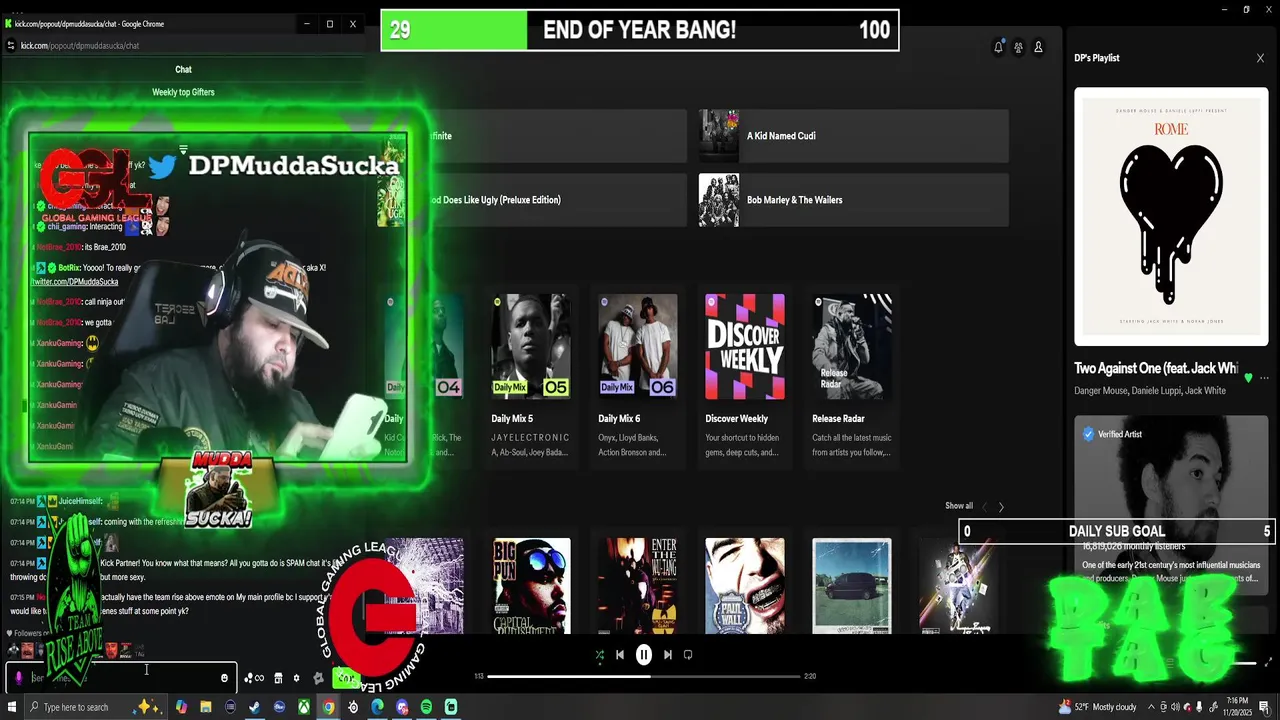Open A Kid Named Cudi shortcut
The width and height of the screenshot is (1280, 720).
point(853,136)
